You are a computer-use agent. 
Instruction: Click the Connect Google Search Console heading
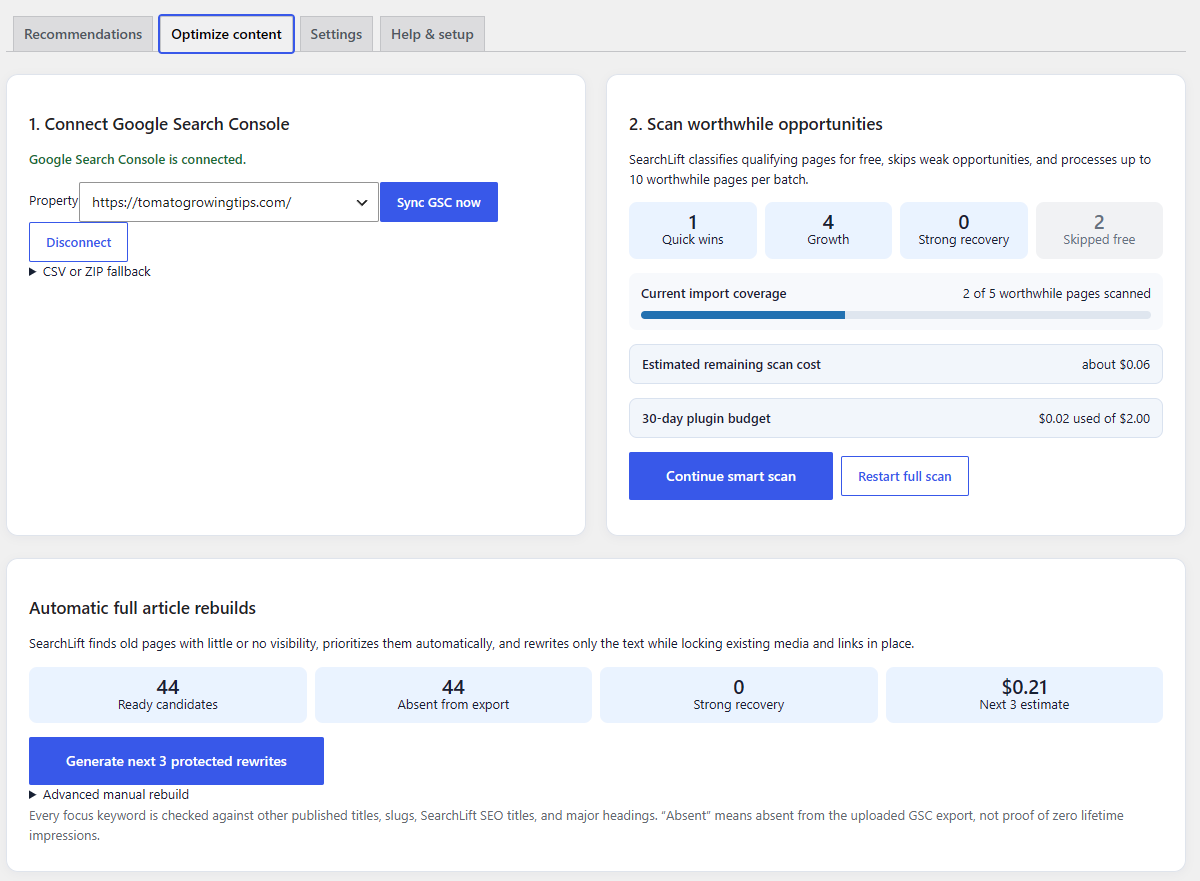coord(159,124)
